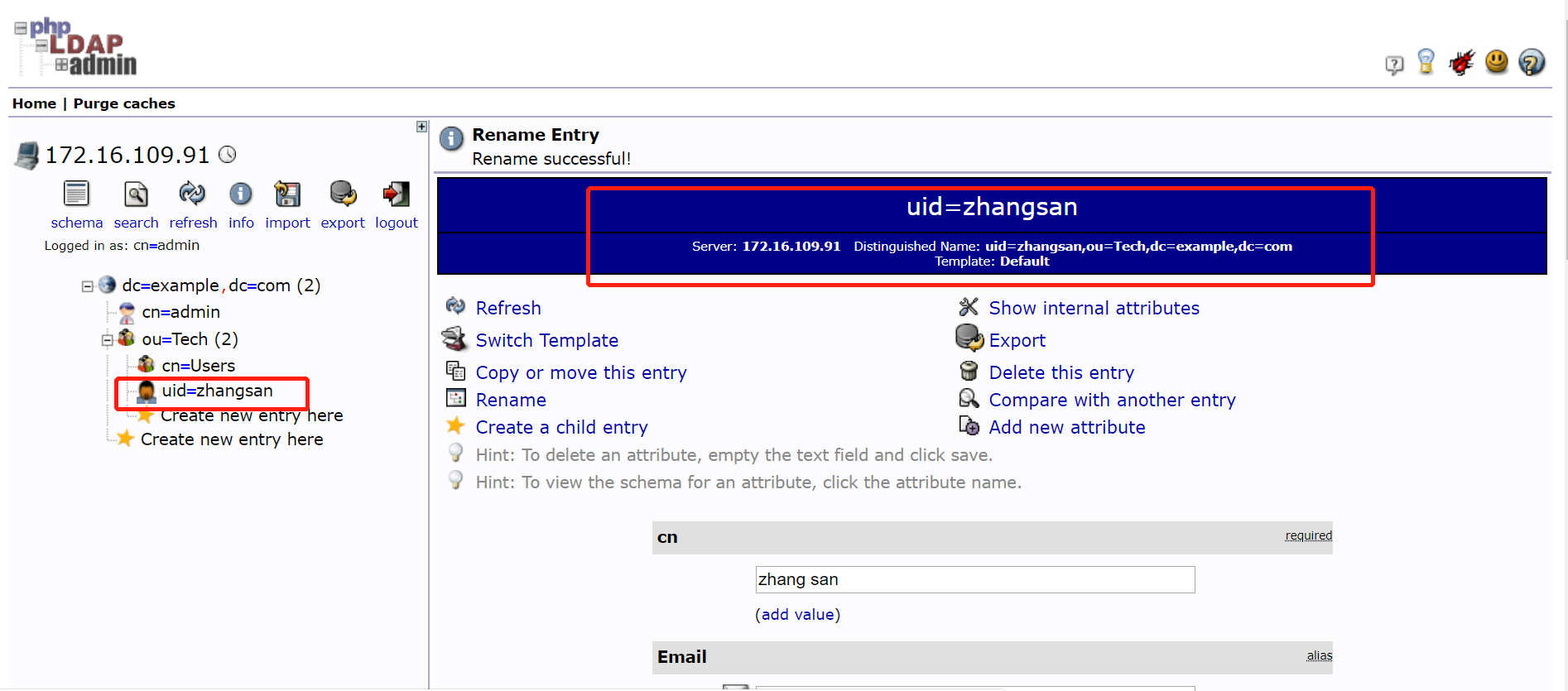Click the schema text link
This screenshot has width=1568, height=691.
(x=77, y=223)
